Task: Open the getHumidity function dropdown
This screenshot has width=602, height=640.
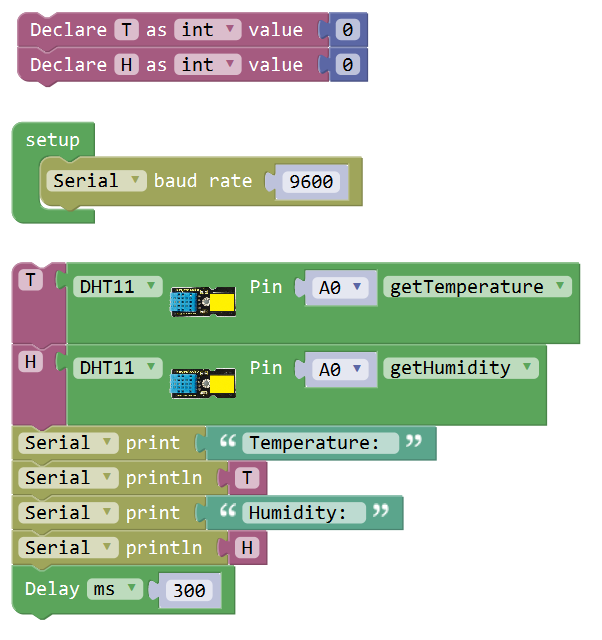Action: [460, 368]
